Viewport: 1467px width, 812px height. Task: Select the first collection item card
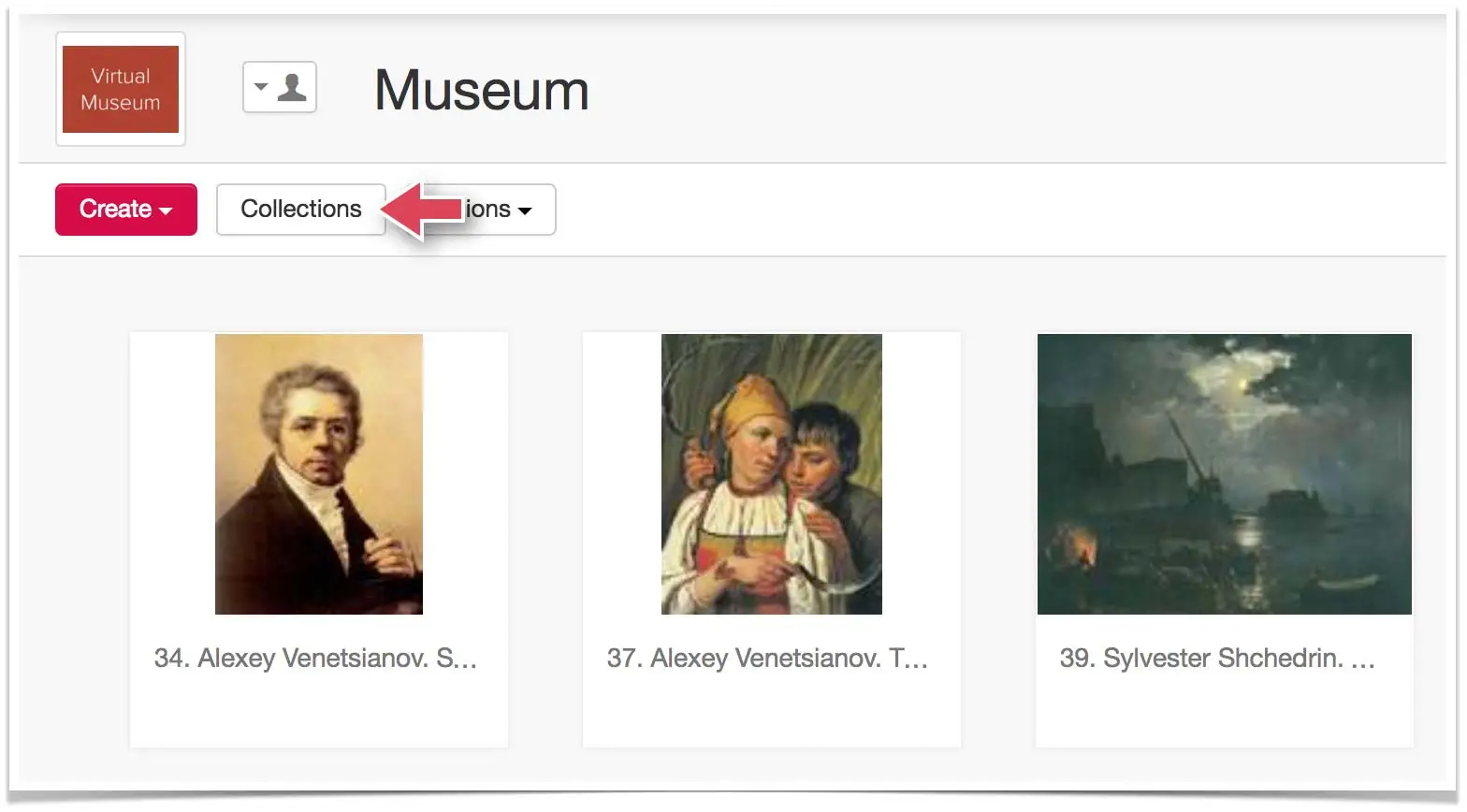point(319,540)
